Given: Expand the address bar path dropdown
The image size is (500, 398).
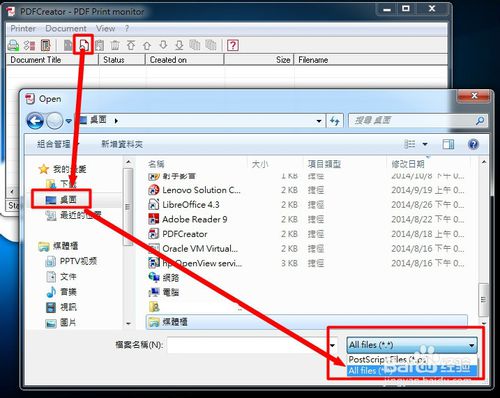Looking at the screenshot, I should [x=319, y=121].
